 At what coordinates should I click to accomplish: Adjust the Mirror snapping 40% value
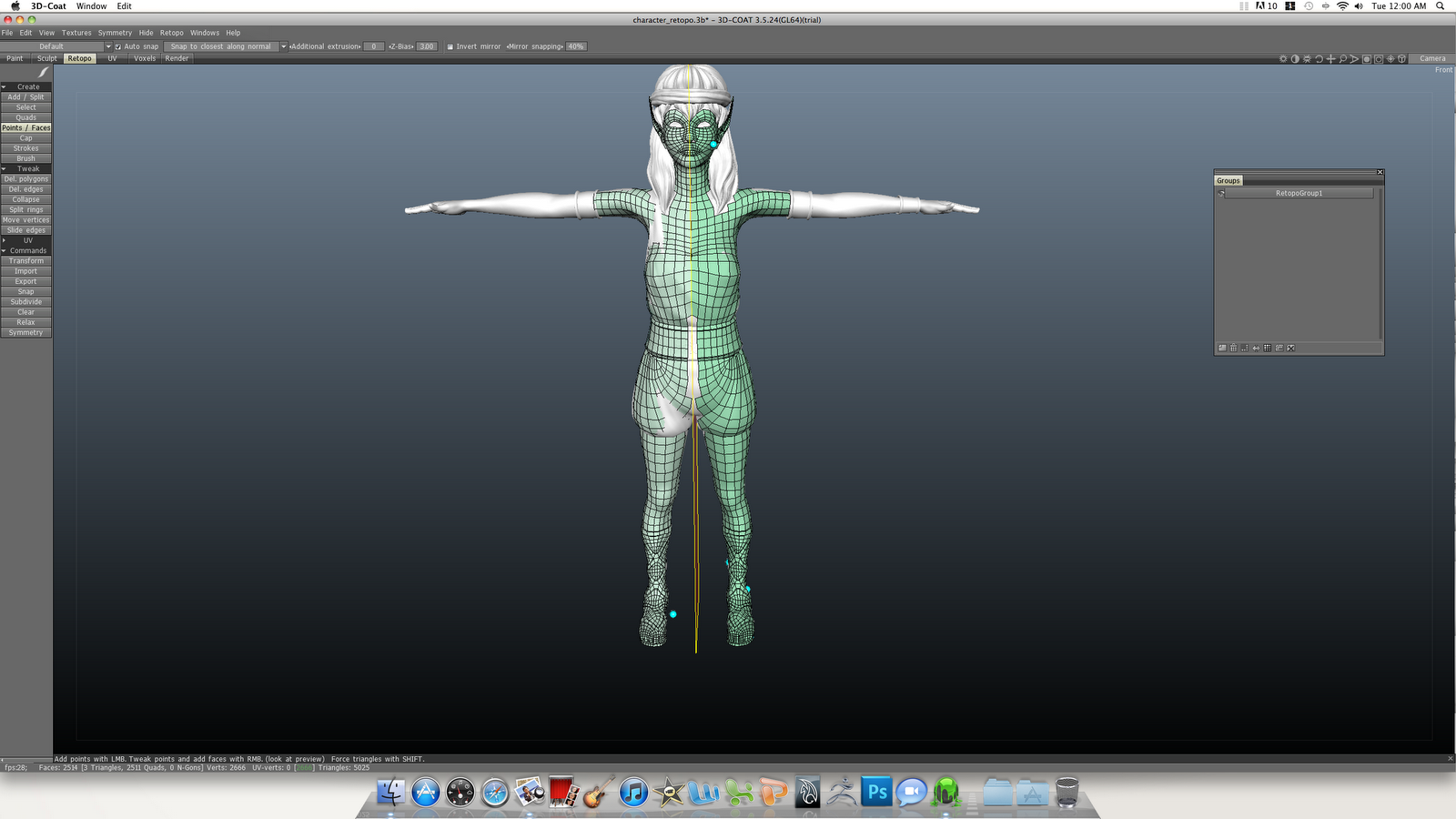[576, 45]
